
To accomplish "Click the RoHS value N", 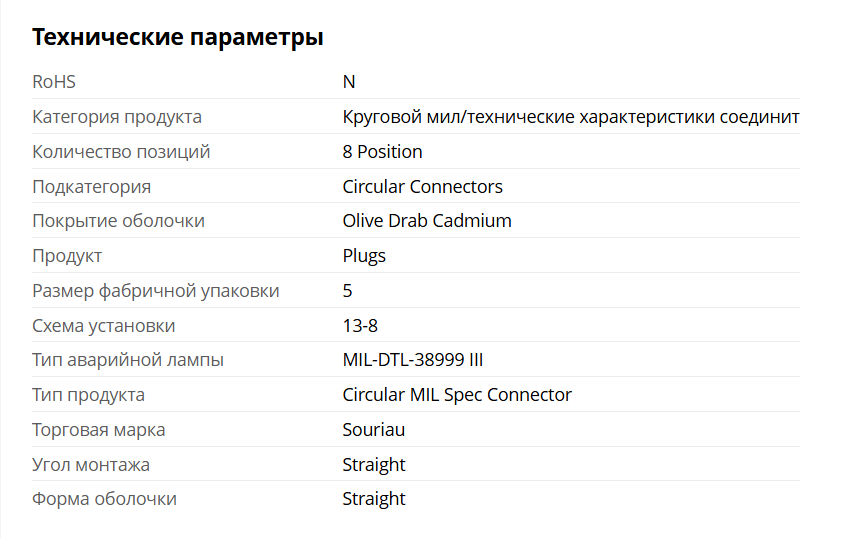I will click(349, 82).
